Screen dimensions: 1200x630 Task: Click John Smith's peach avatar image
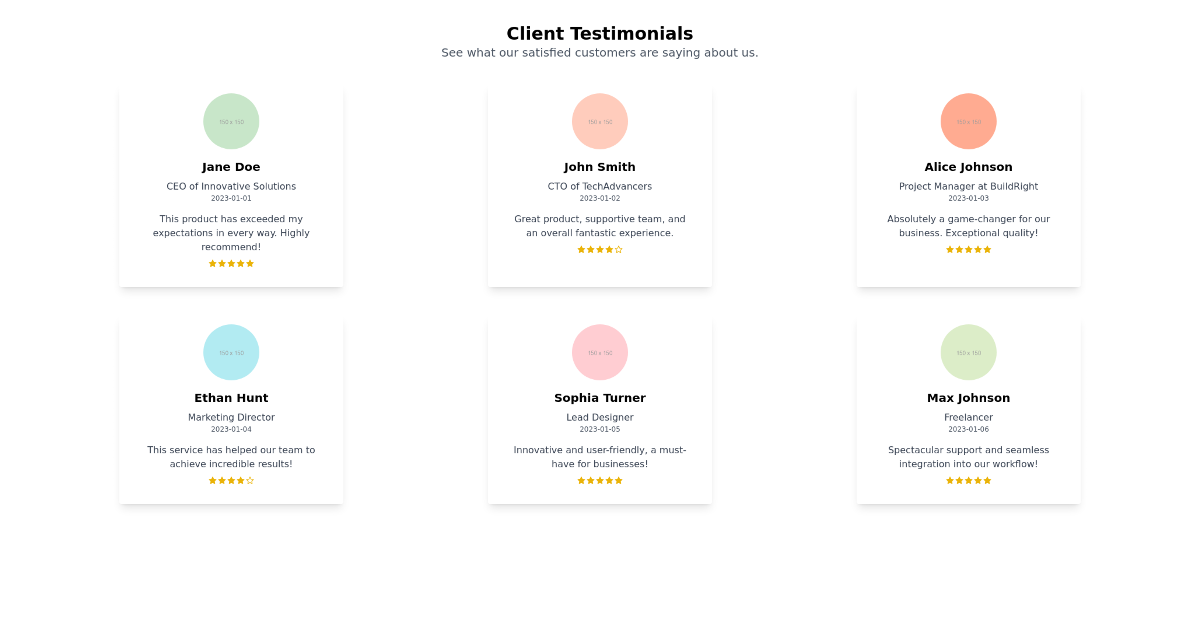click(x=600, y=121)
